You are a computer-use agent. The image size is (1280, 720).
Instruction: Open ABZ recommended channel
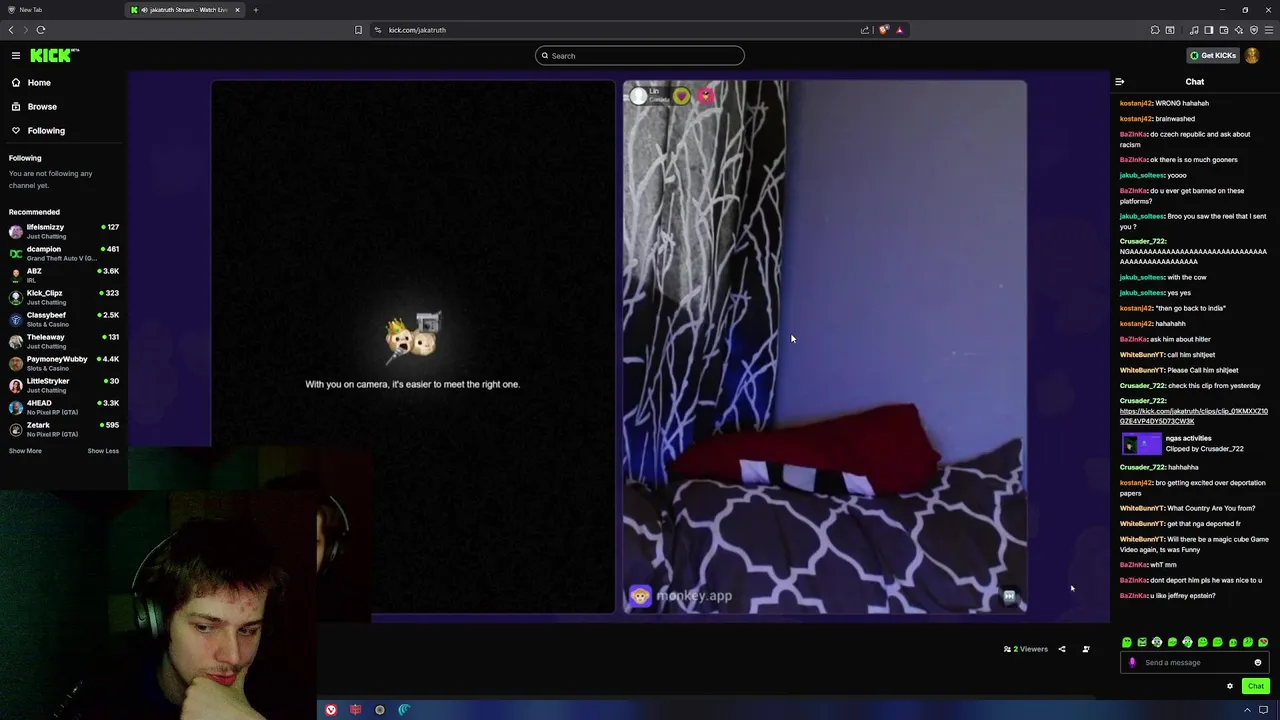[x=64, y=275]
